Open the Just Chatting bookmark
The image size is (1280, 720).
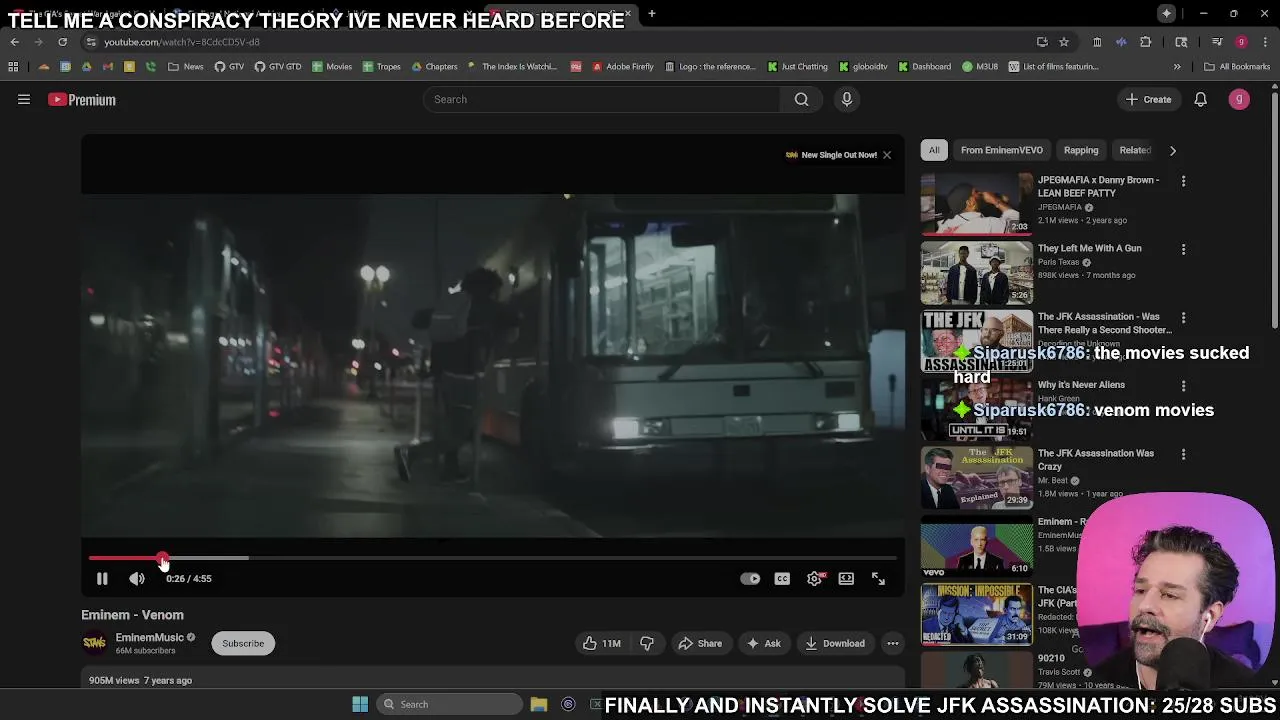pyautogui.click(x=798, y=67)
